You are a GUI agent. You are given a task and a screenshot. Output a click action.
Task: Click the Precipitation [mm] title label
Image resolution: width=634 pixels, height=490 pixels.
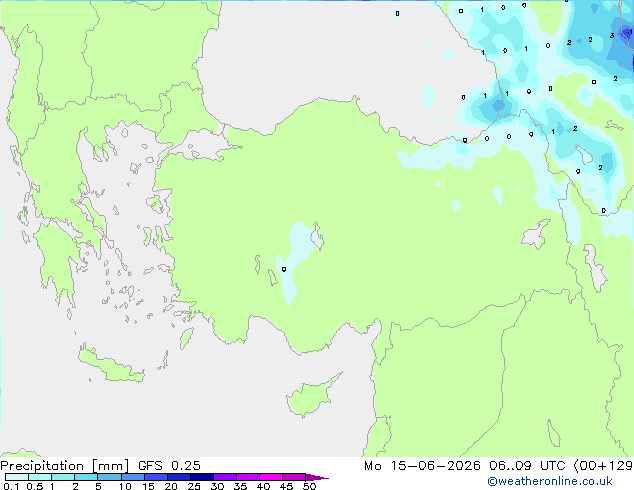coord(65,466)
